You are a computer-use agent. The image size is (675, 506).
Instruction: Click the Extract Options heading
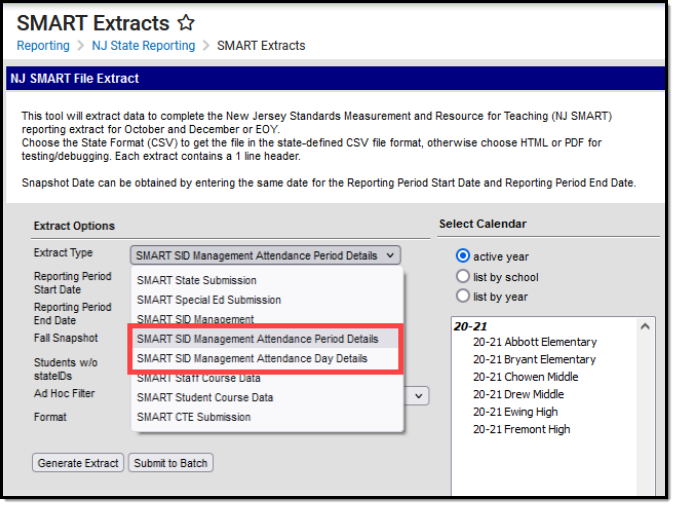point(74,226)
